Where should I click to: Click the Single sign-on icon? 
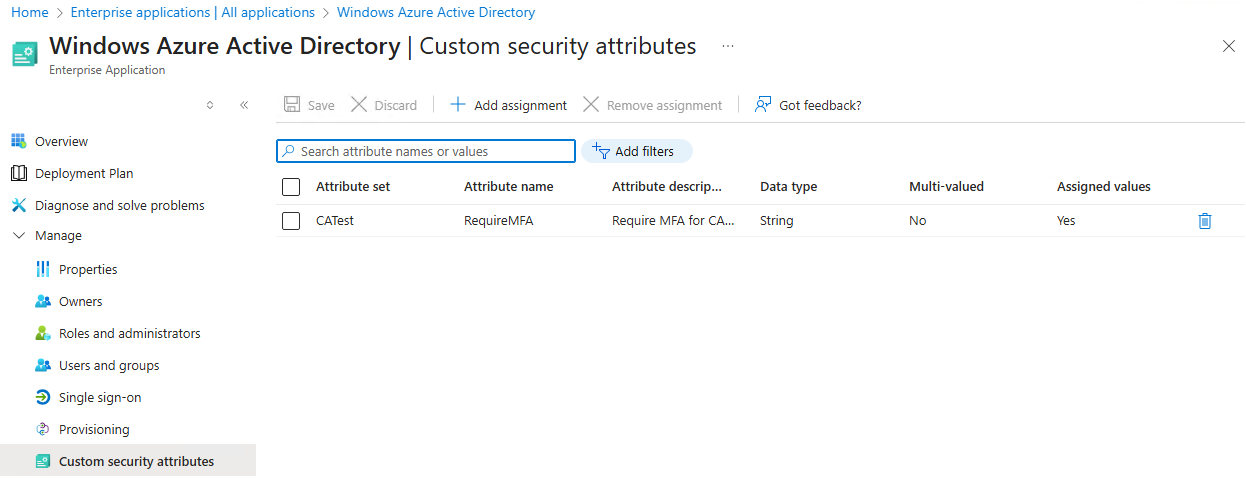point(42,397)
